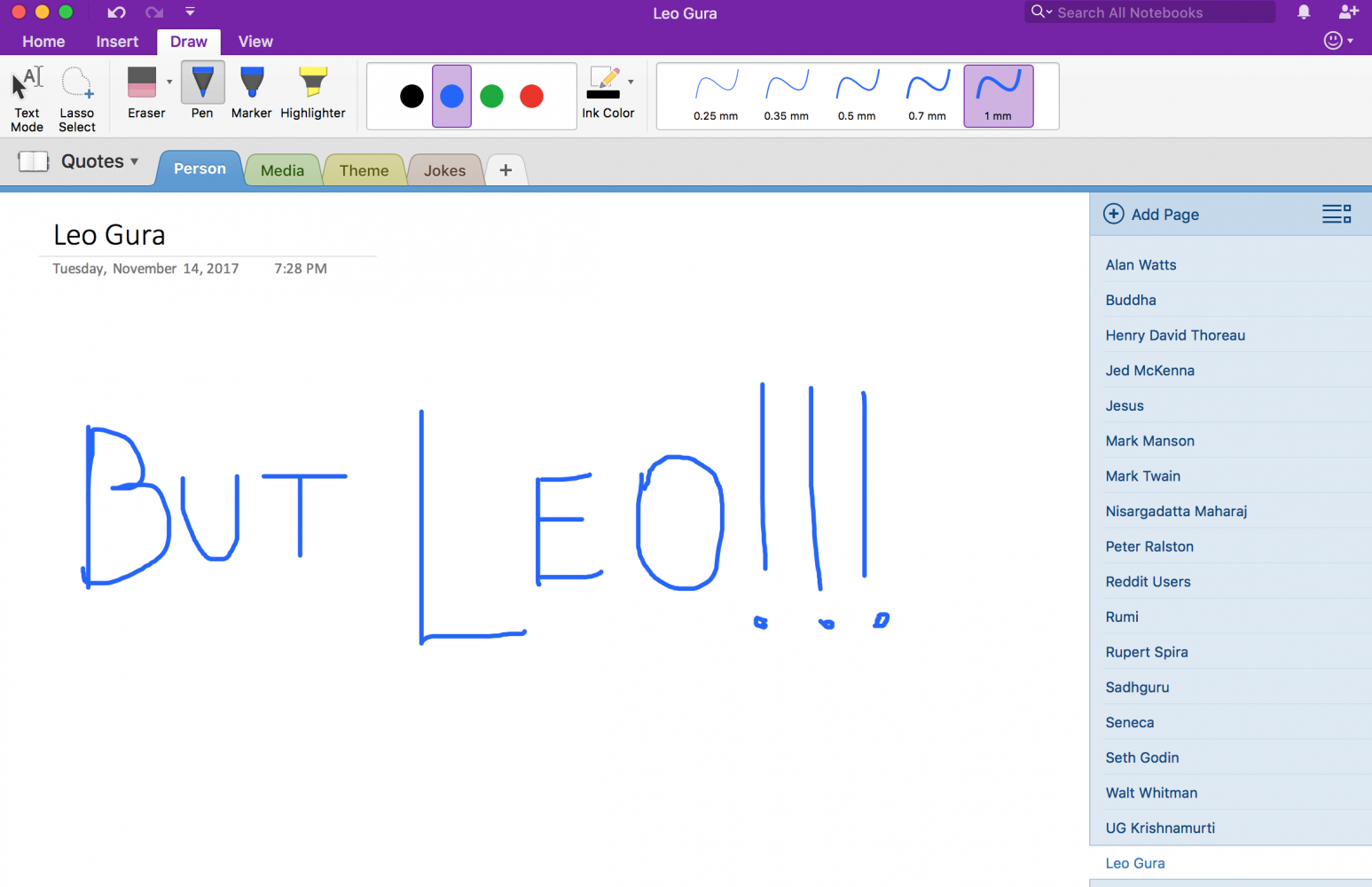Screen dimensions: 1372x887
Task: Activate the Lasso Select tool
Action: pos(77,98)
